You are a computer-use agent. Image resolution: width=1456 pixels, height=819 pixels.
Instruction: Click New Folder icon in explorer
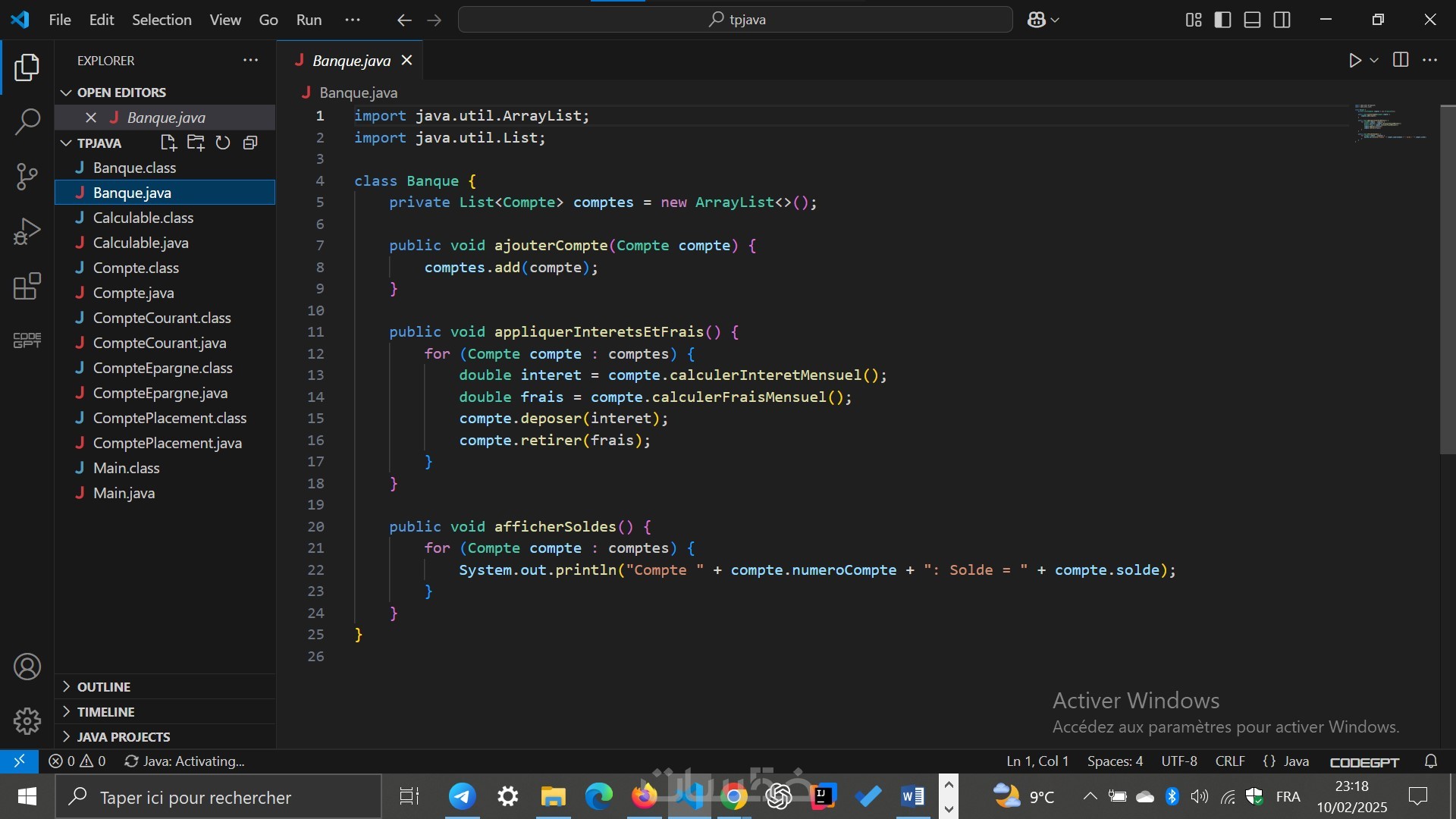click(196, 143)
